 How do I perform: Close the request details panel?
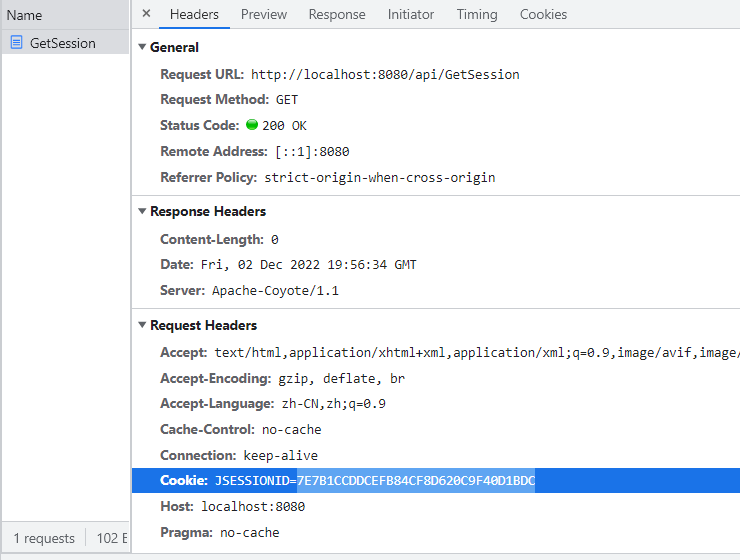point(146,14)
